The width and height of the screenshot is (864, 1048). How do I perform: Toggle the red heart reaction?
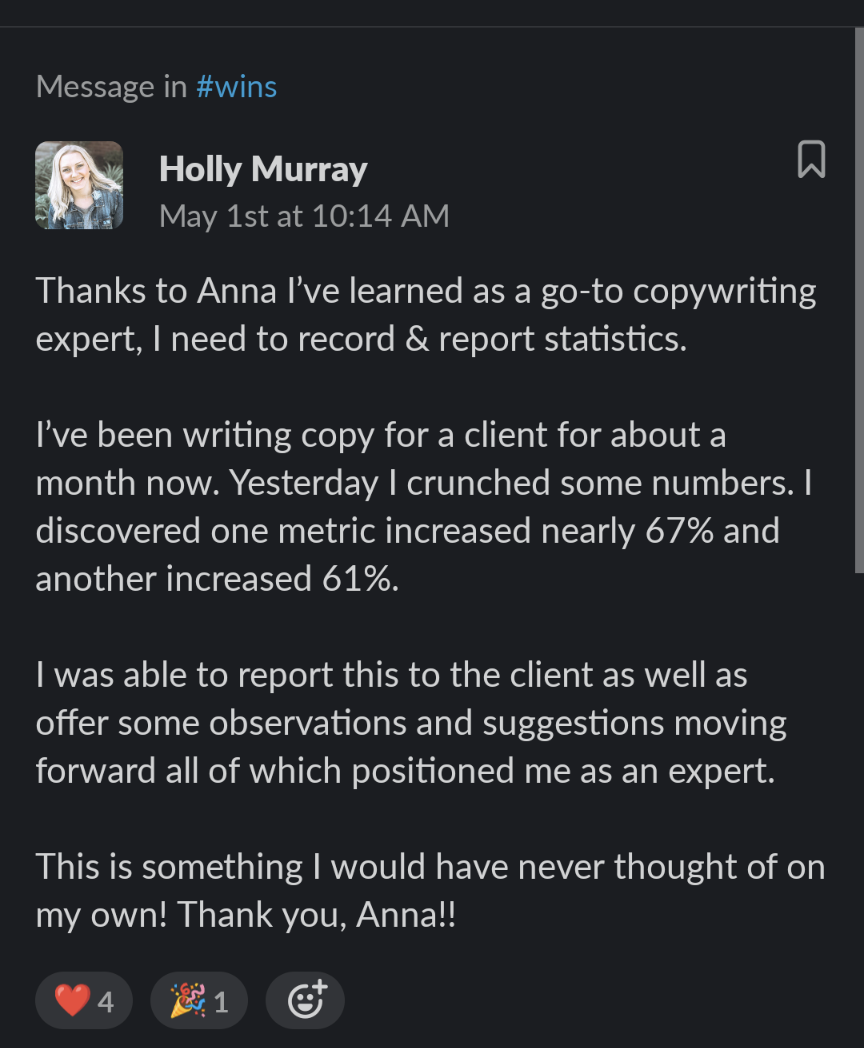click(83, 1001)
